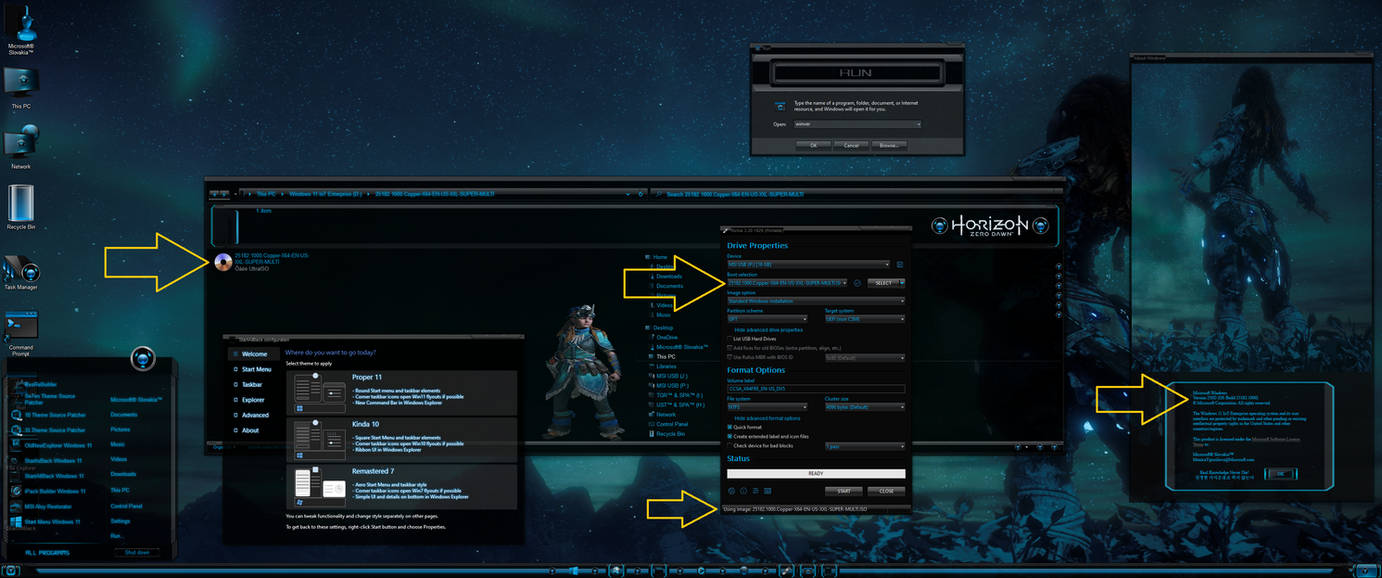Viewport: 1382px width, 578px height.
Task: Open the Explorer page in StartAllBack
Action: pyautogui.click(x=253, y=400)
